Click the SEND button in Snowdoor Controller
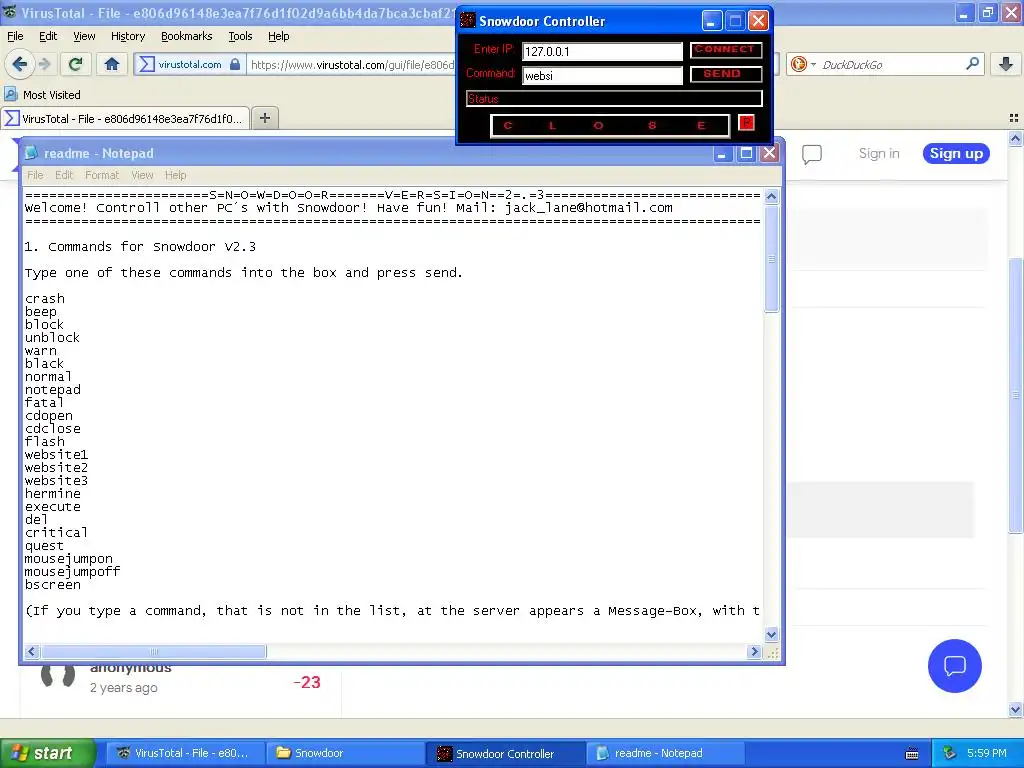The height and width of the screenshot is (768, 1024). (x=726, y=74)
